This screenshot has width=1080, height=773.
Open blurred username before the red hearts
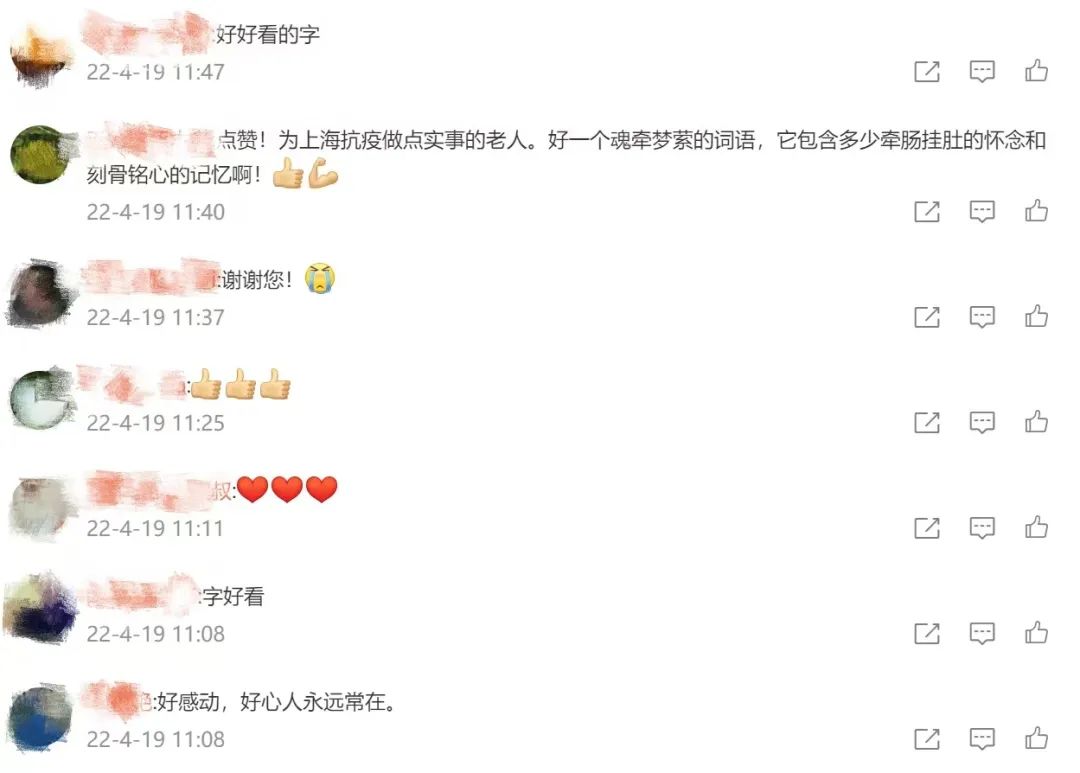(158, 488)
